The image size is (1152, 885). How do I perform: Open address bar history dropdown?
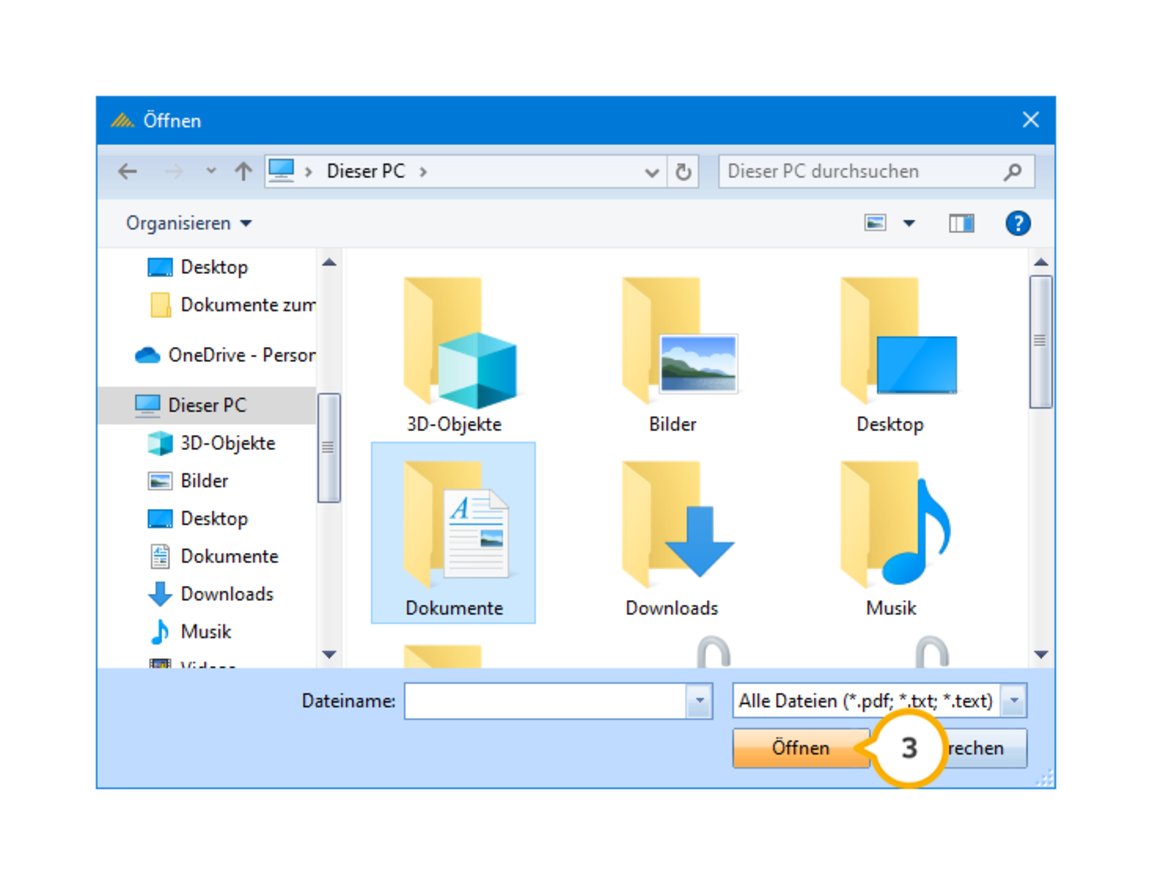(651, 173)
